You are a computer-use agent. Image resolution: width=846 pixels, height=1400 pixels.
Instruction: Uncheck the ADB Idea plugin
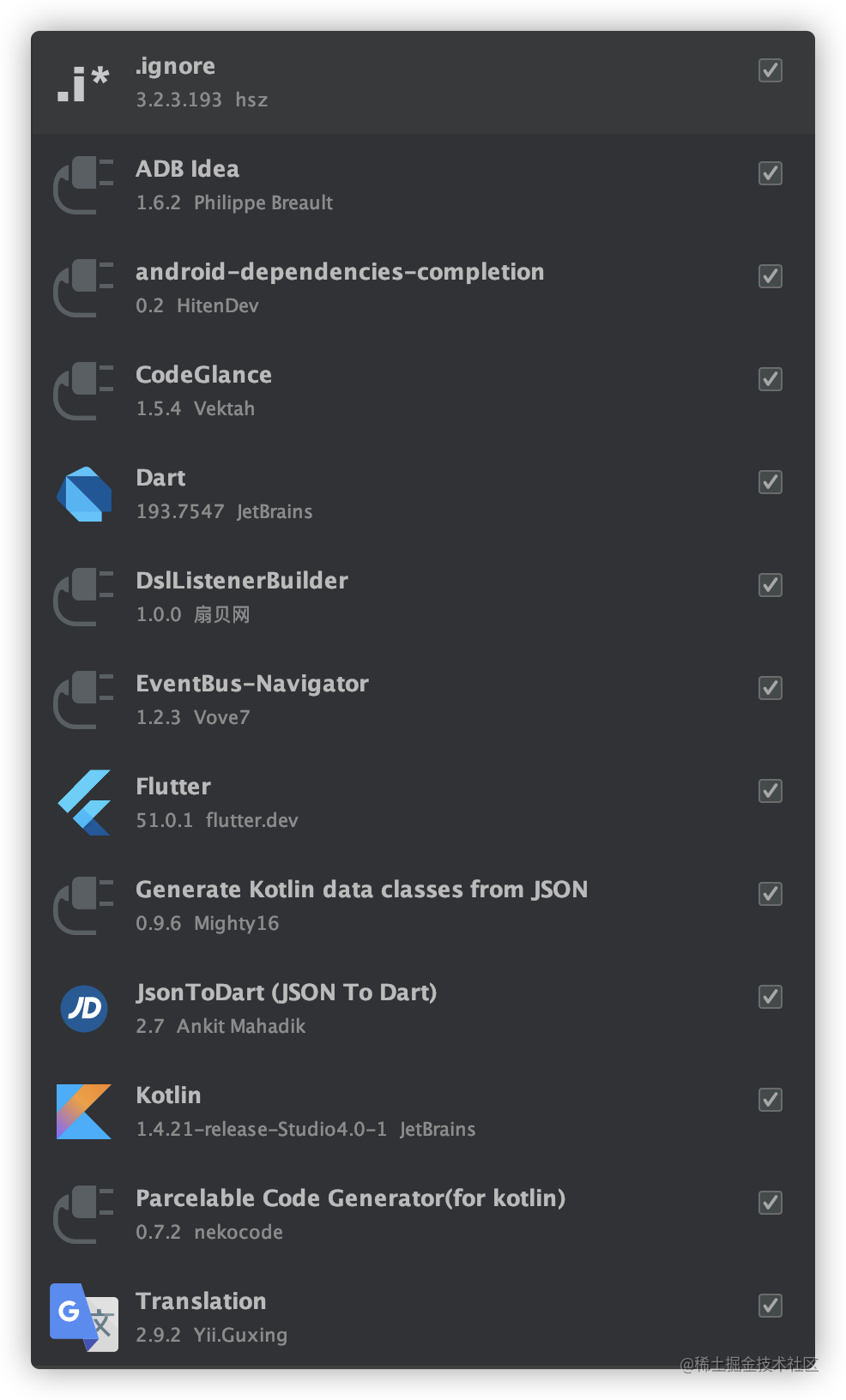(x=770, y=173)
